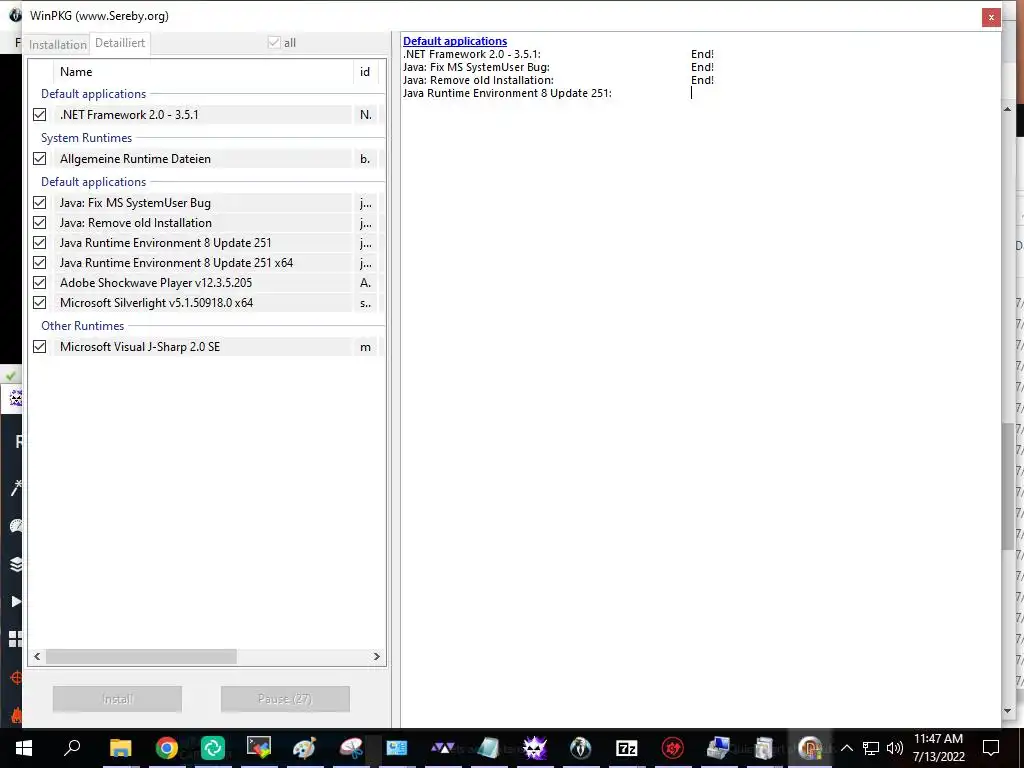Open the green circular arrows taskbar app
1024x768 pixels.
tap(213, 748)
